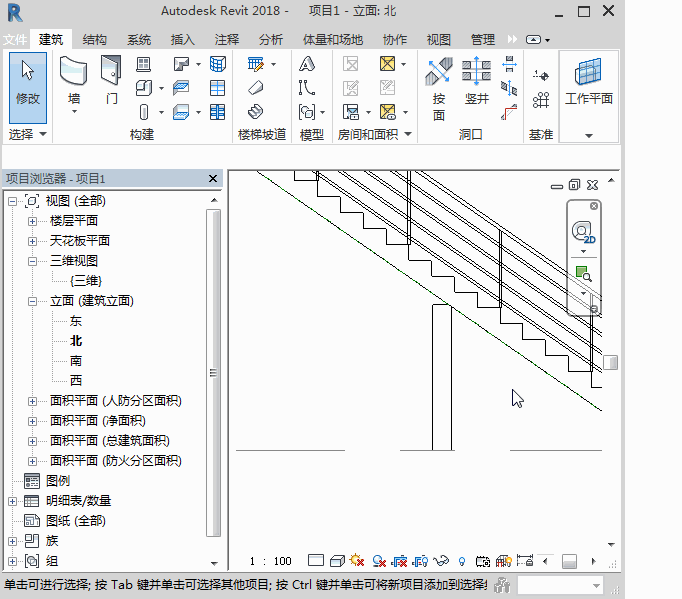
Task: Close the 项目浏览器 panel
Action: (212, 178)
